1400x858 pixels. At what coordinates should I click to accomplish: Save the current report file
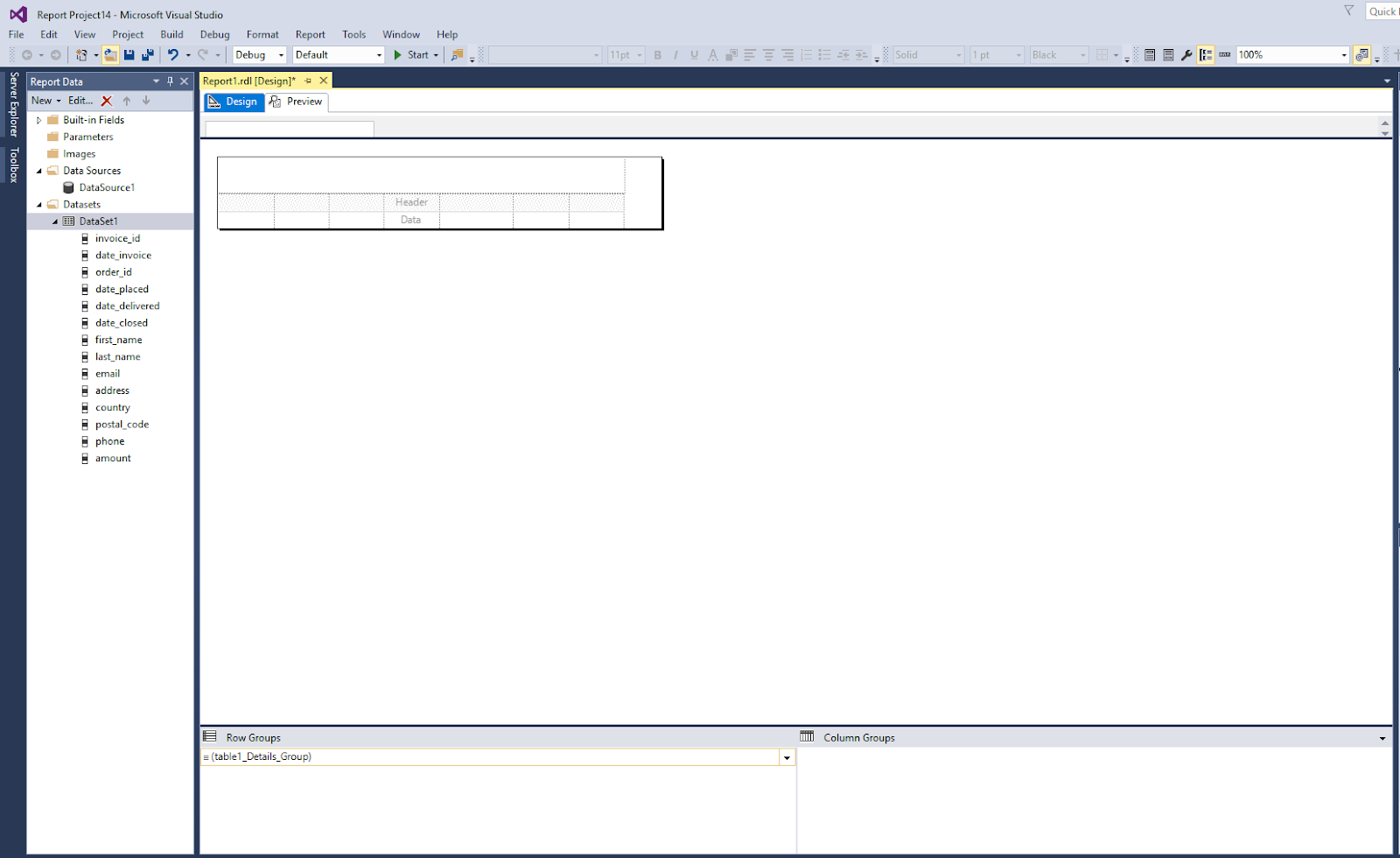click(129, 55)
